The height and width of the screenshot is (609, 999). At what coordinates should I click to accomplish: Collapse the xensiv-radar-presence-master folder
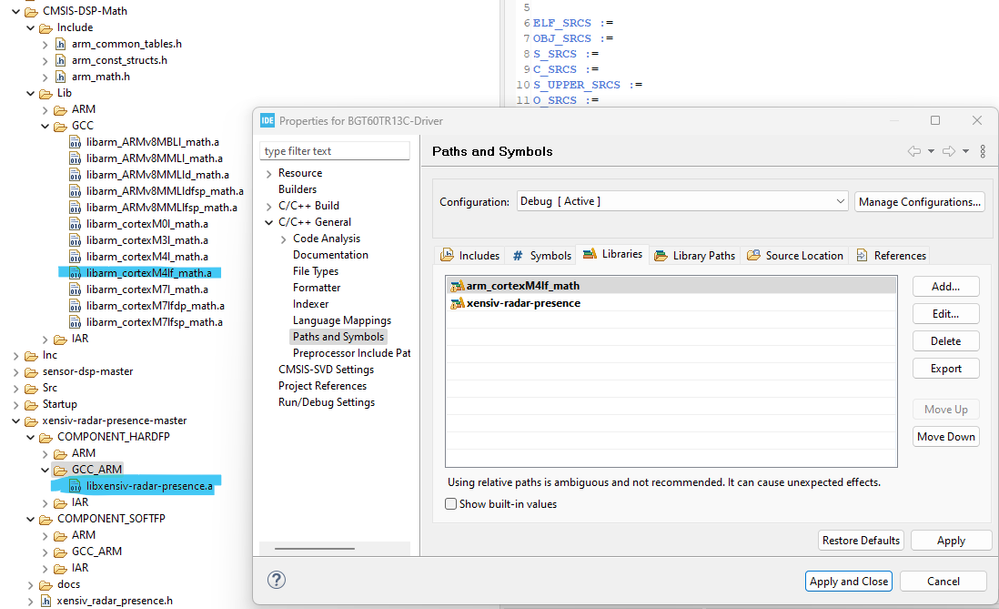click(x=16, y=421)
